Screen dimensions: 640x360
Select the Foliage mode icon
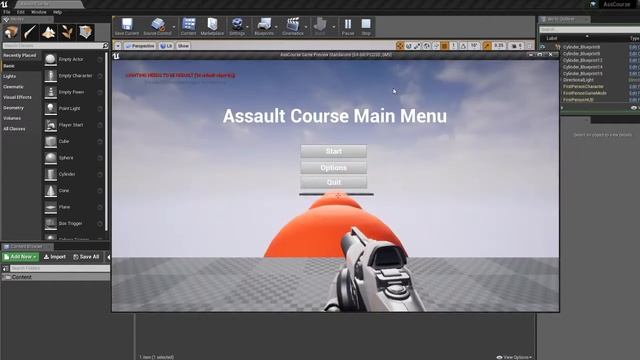(x=67, y=32)
